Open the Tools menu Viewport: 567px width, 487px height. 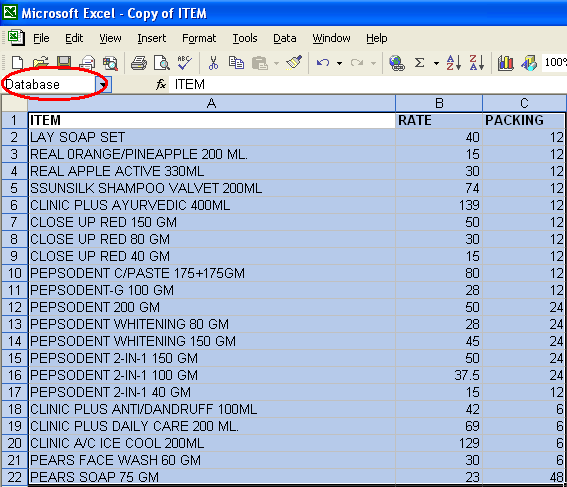coord(245,38)
